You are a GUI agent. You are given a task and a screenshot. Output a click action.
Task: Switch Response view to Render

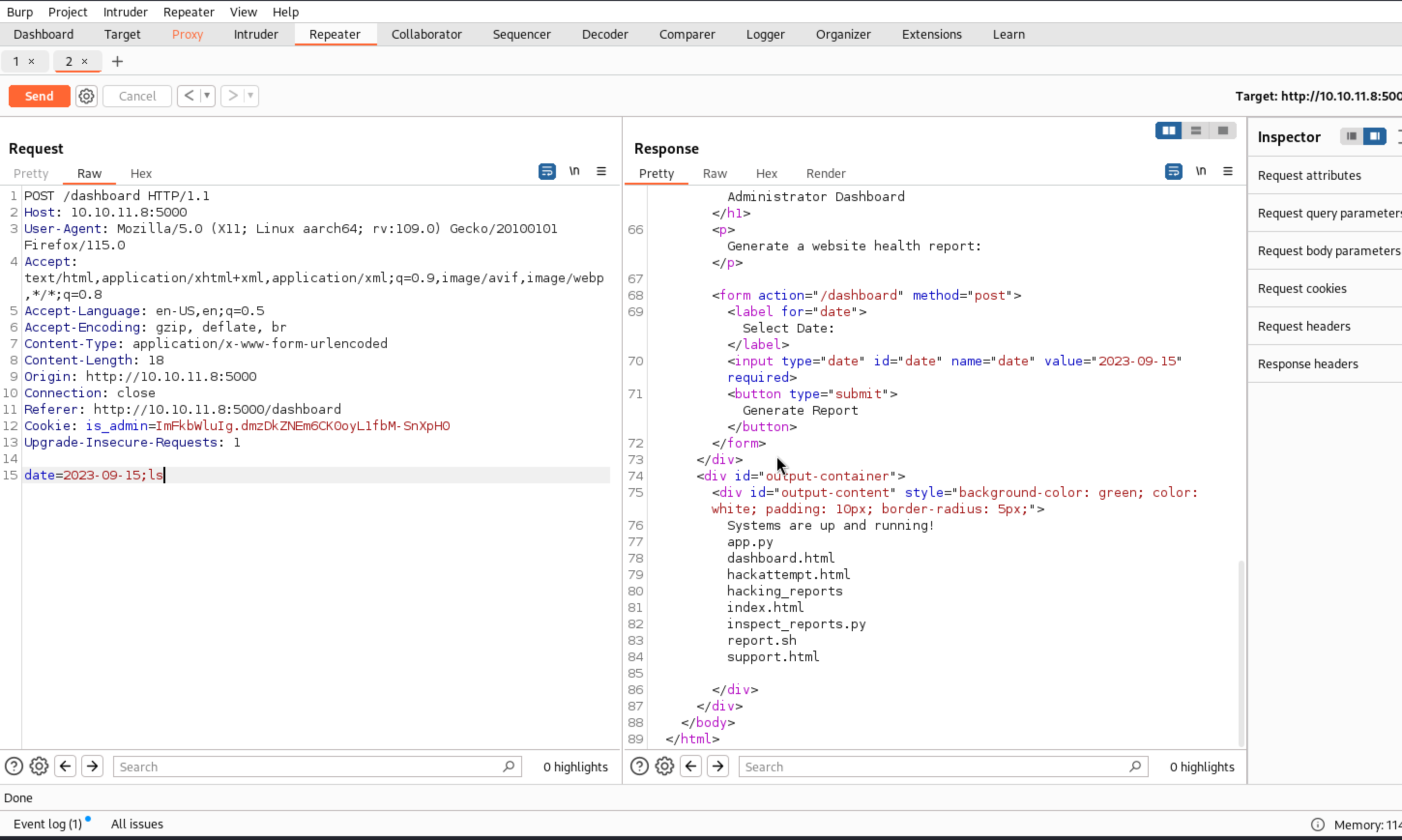826,173
